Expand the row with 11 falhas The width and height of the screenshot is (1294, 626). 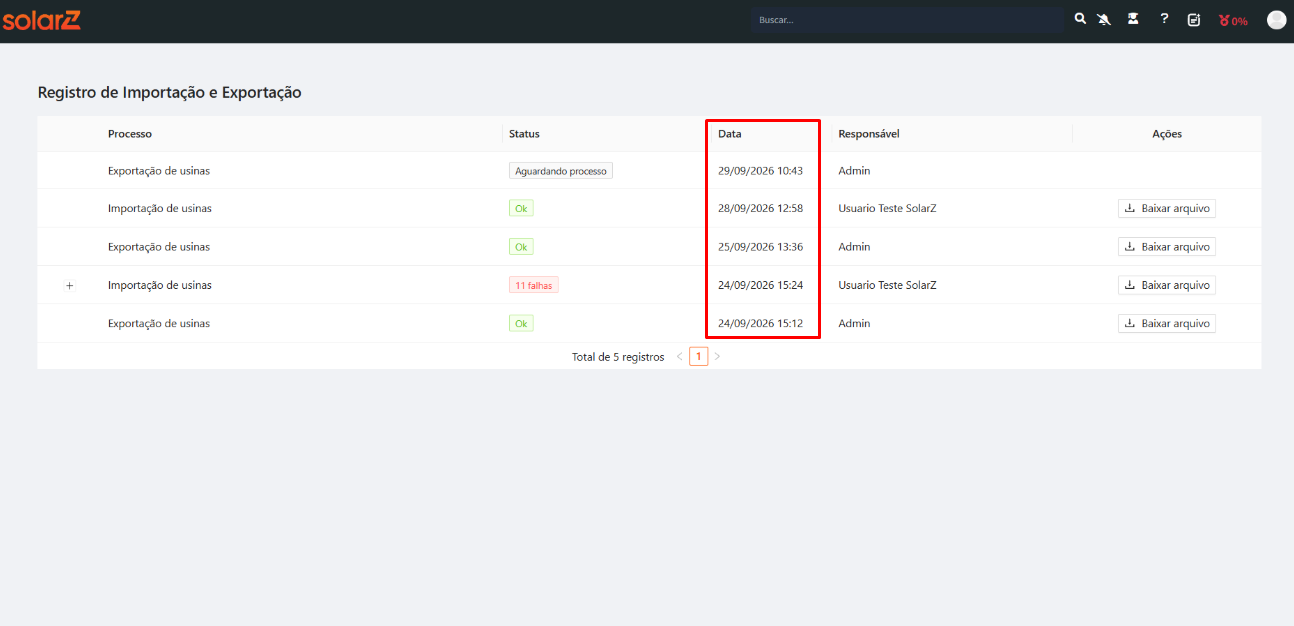(70, 286)
